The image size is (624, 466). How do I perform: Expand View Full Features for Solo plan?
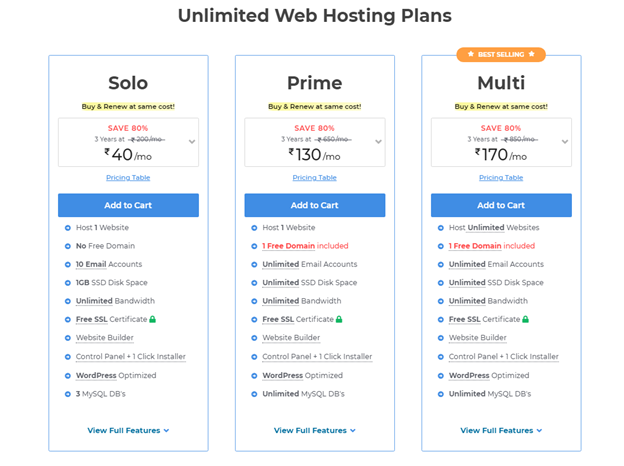pyautogui.click(x=128, y=431)
